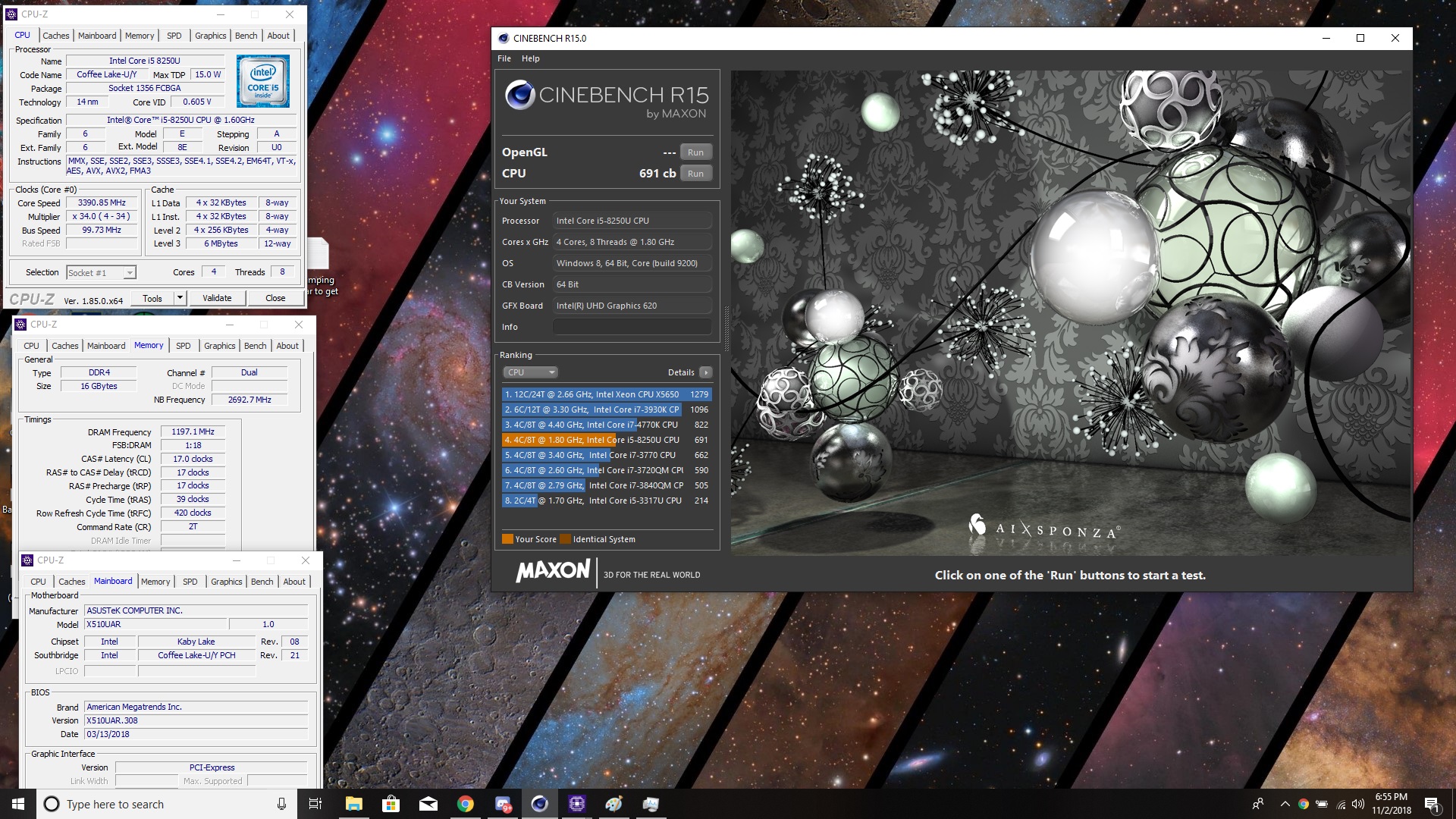Switch to CPU-Z taskbar icon
The height and width of the screenshot is (819, 1456).
(x=576, y=804)
